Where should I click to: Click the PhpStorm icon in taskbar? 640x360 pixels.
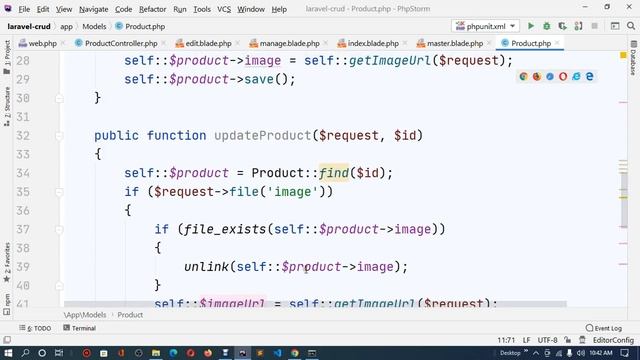(x=242, y=353)
